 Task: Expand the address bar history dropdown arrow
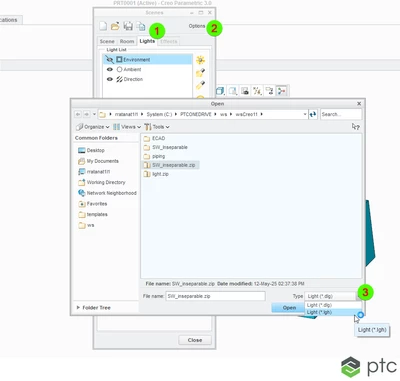tap(305, 114)
